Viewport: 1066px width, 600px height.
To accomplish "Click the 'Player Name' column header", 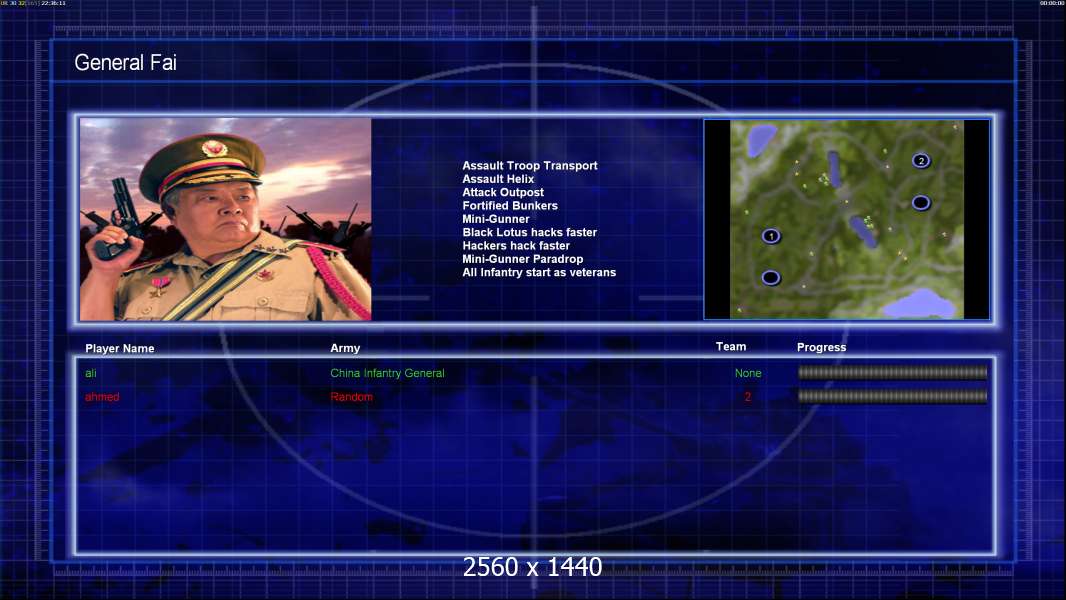I will point(120,349).
